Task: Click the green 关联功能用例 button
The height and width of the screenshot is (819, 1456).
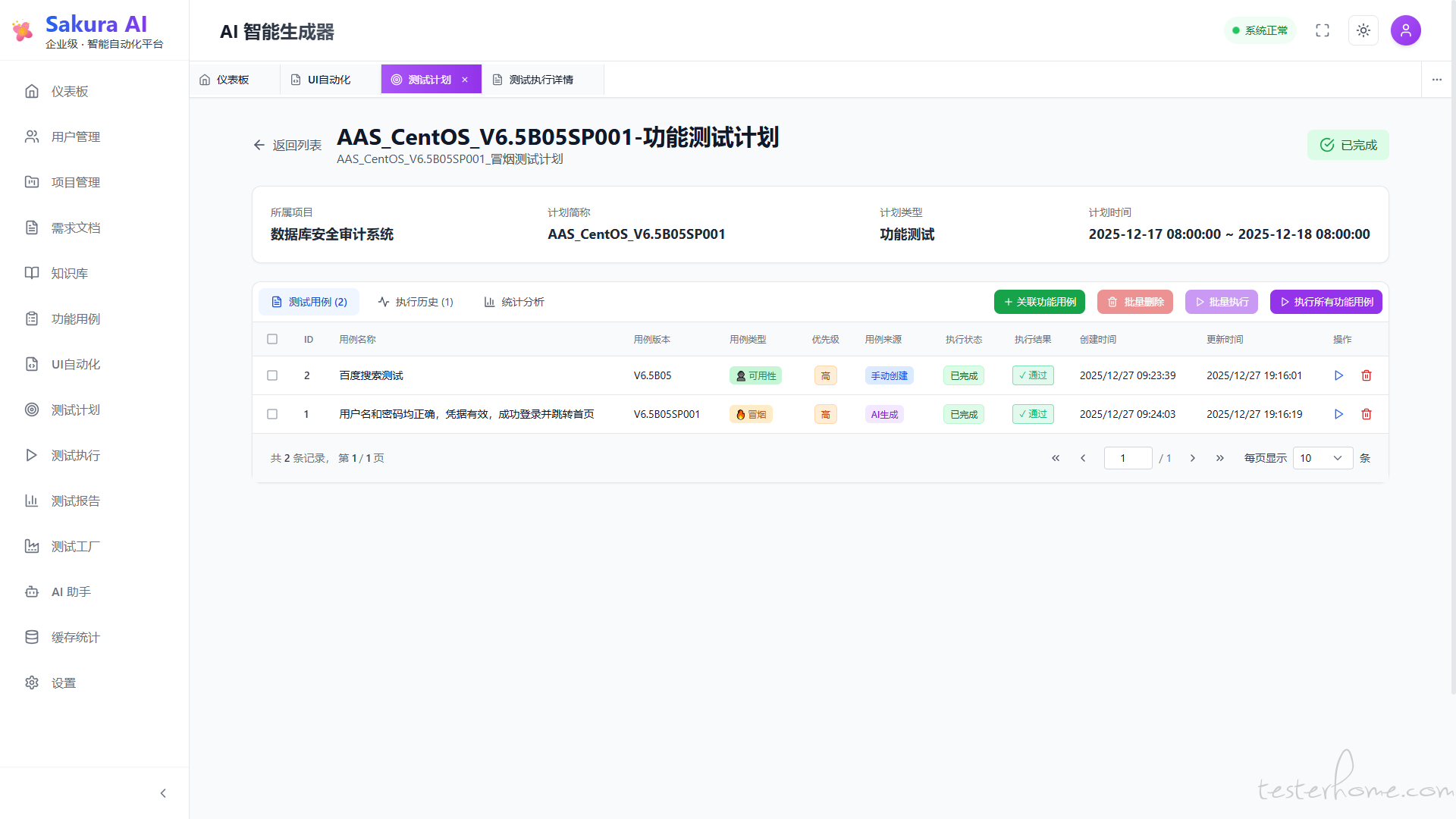Action: pos(1039,302)
